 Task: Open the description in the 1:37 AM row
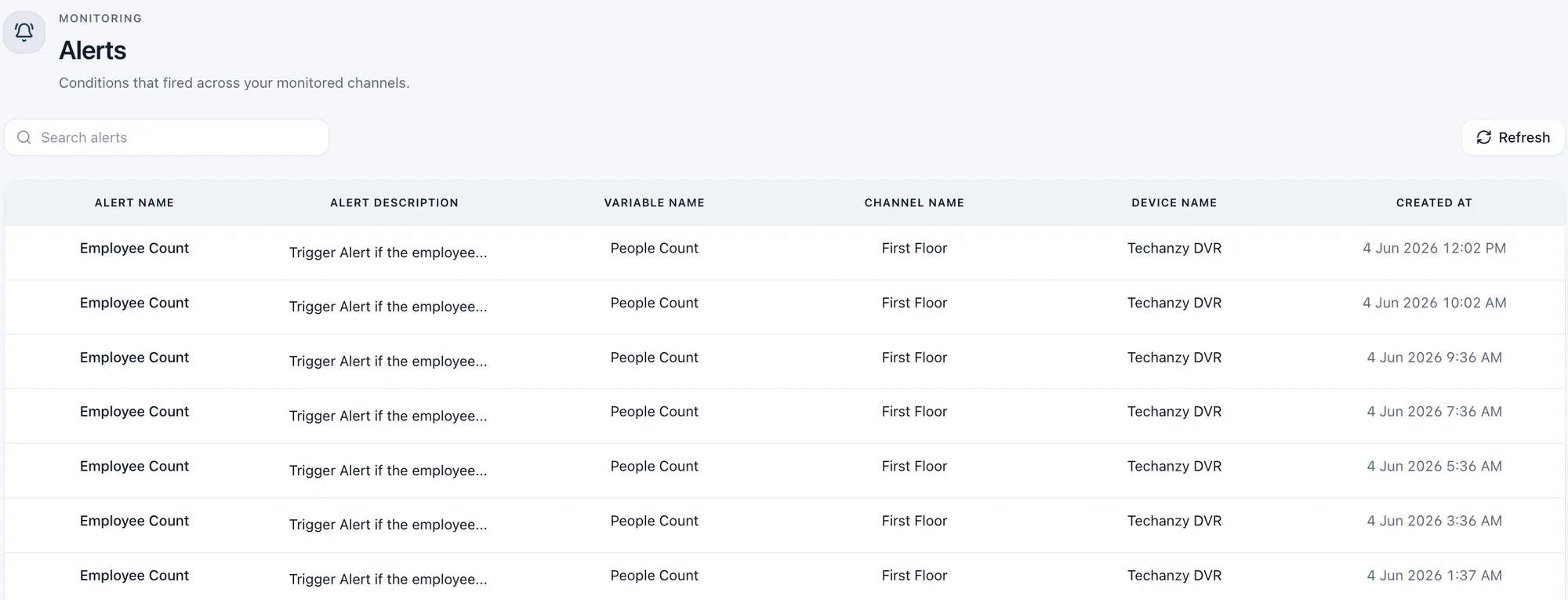pyautogui.click(x=388, y=580)
